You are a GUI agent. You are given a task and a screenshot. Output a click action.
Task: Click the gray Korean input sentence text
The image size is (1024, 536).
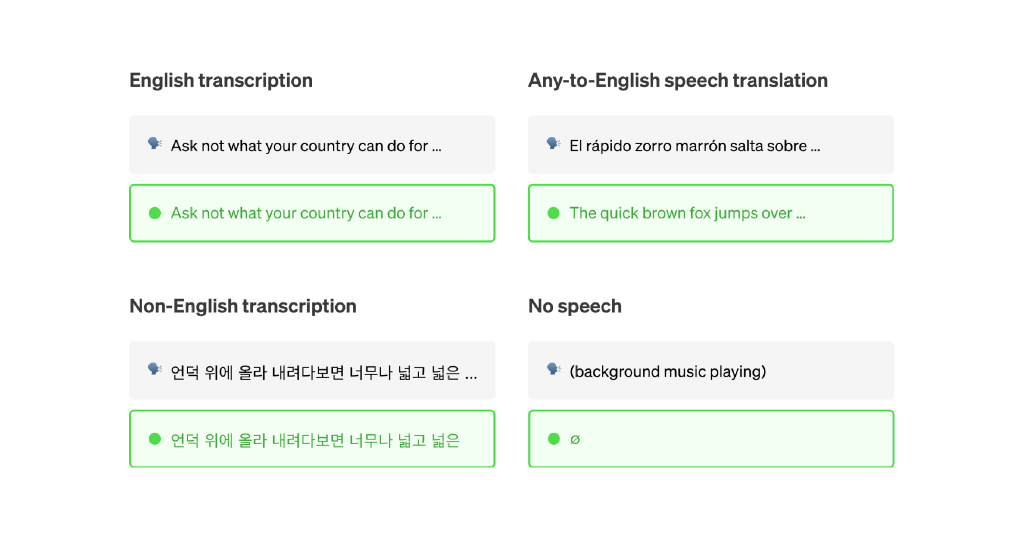[324, 373]
